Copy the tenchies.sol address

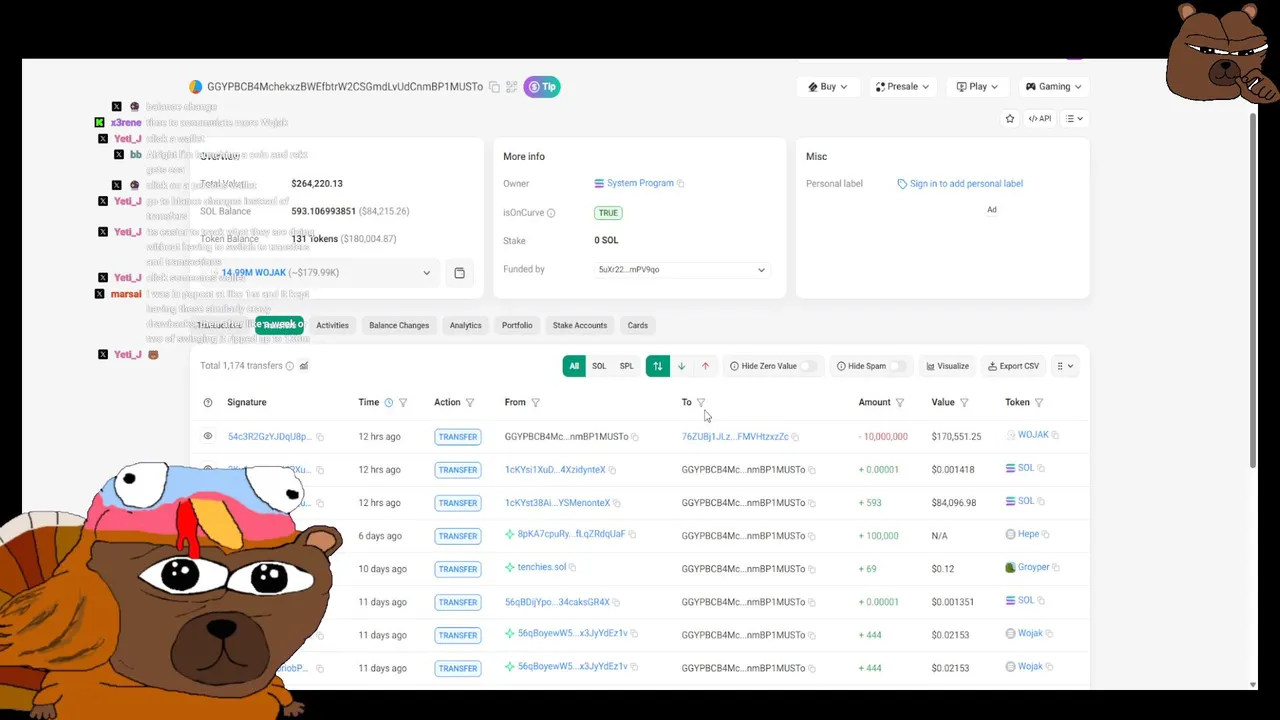(573, 568)
